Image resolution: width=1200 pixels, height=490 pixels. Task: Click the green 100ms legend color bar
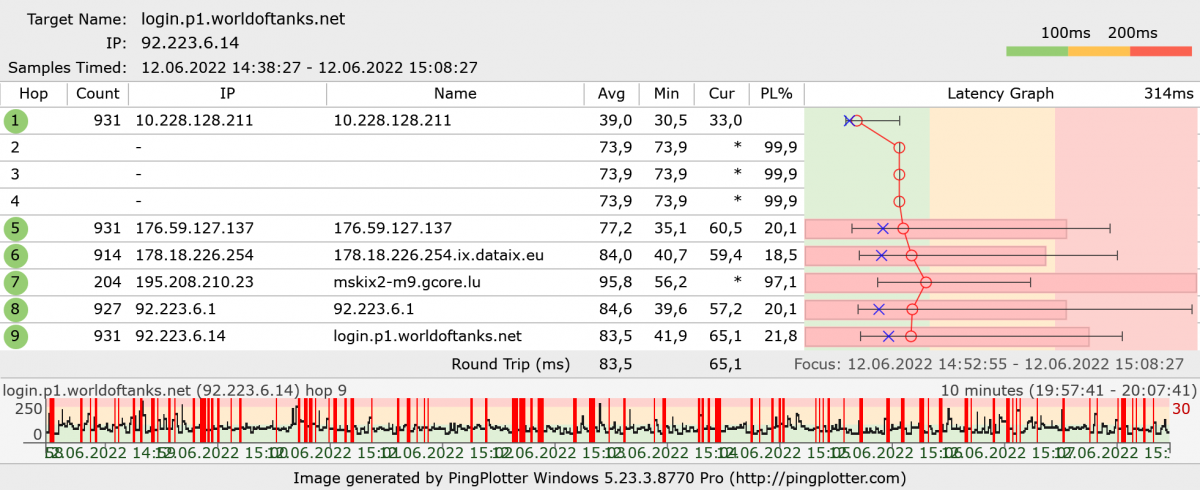[x=1037, y=51]
